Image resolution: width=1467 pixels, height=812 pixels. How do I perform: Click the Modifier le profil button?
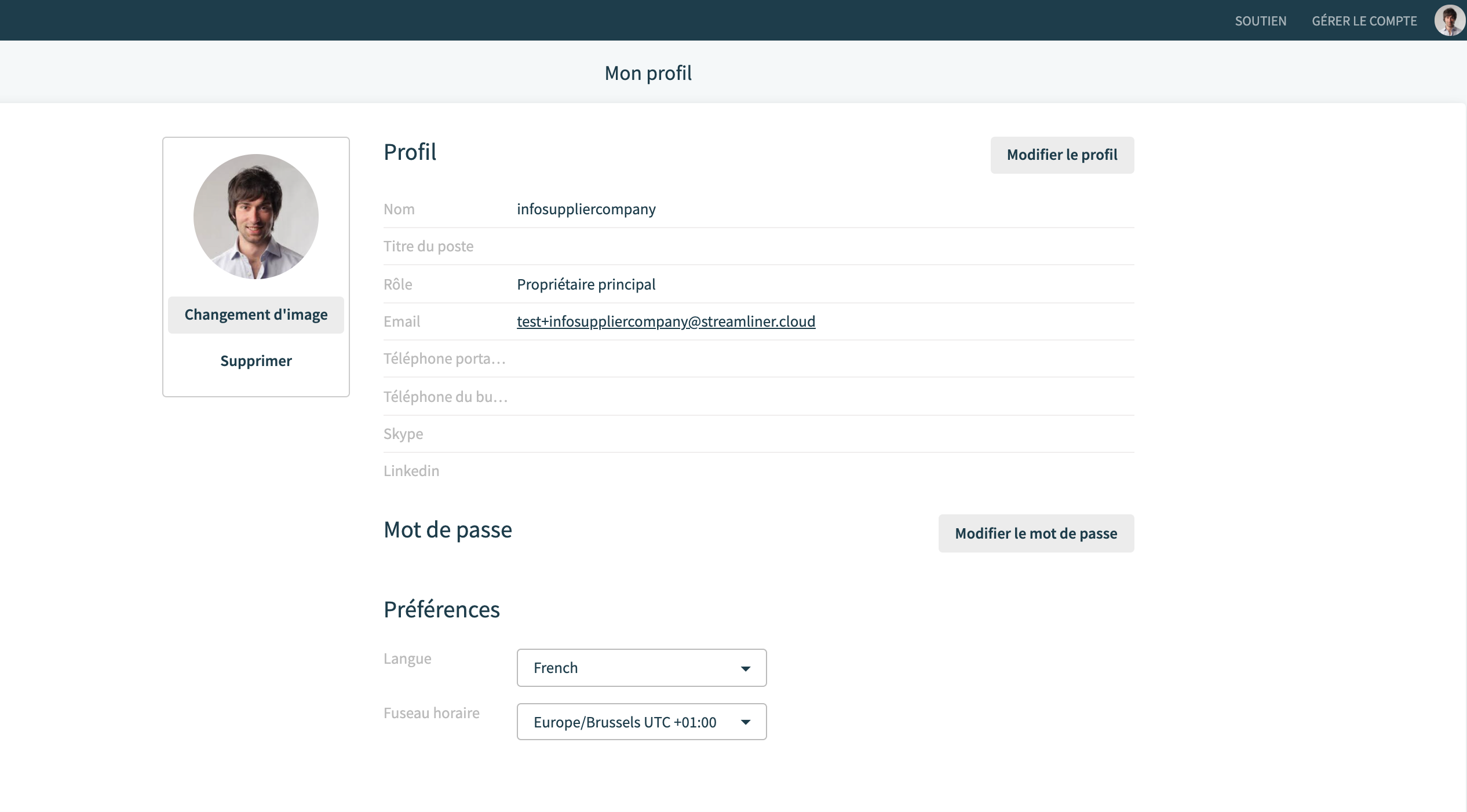click(x=1062, y=155)
